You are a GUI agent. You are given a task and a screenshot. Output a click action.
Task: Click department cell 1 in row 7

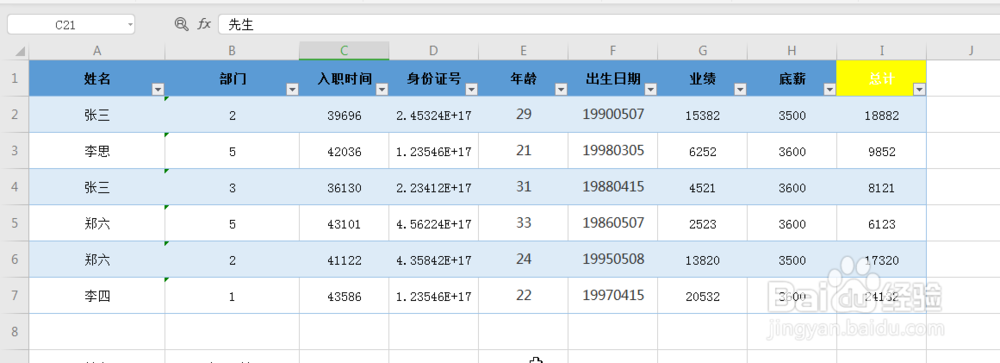coord(232,295)
